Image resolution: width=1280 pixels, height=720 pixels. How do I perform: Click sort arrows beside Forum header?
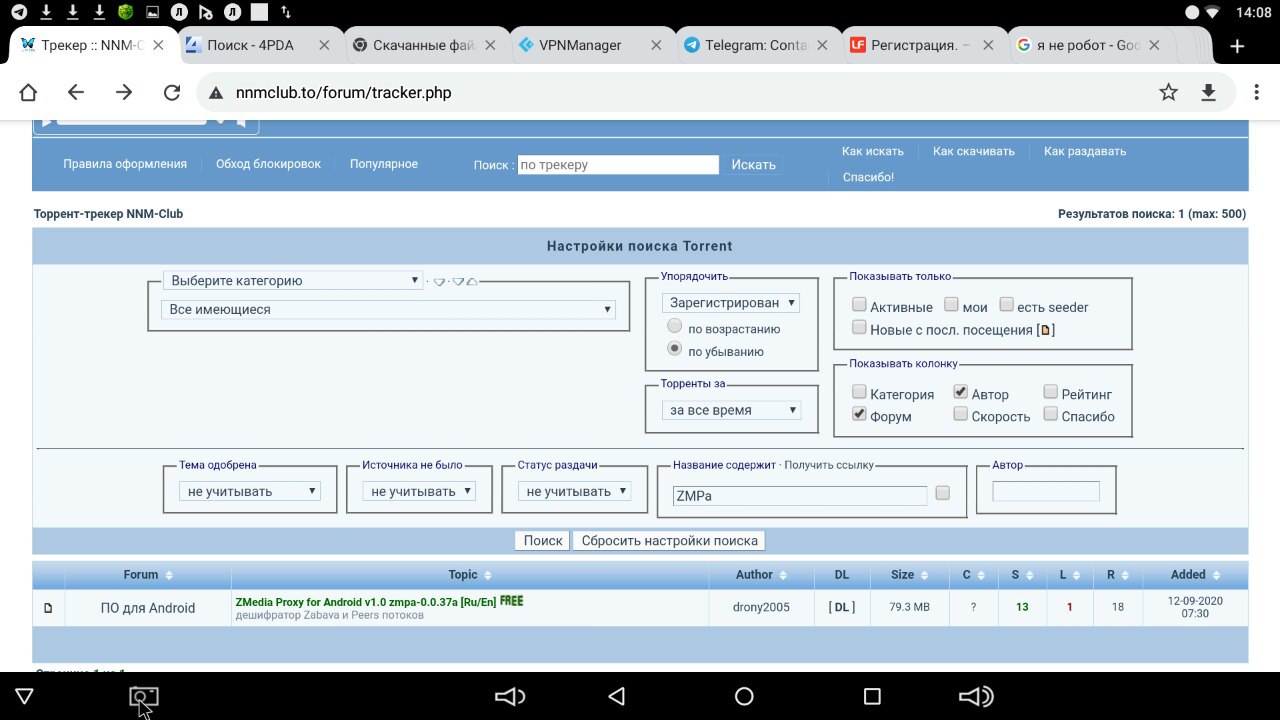tap(169, 575)
